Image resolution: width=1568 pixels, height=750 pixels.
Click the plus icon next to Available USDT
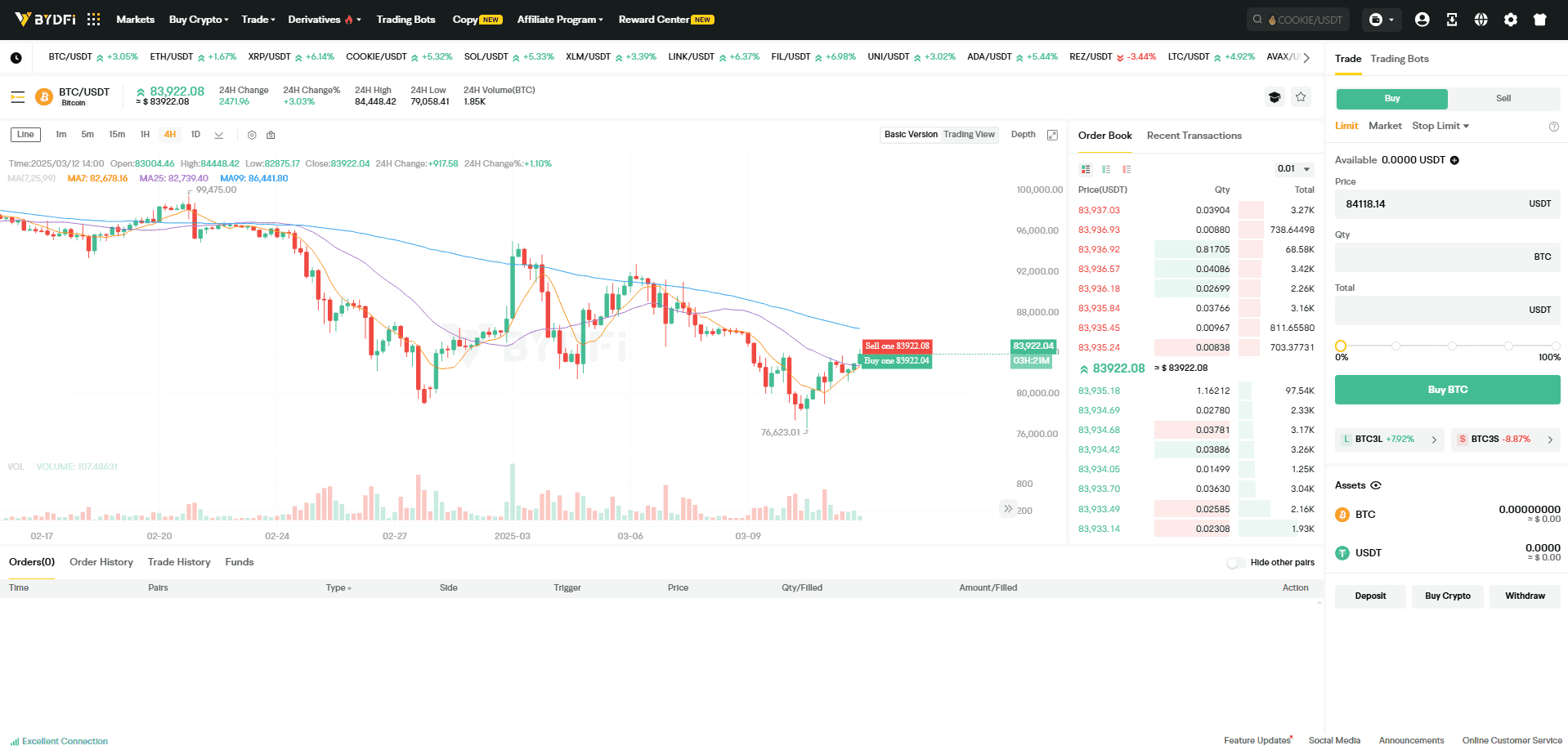pos(1454,160)
